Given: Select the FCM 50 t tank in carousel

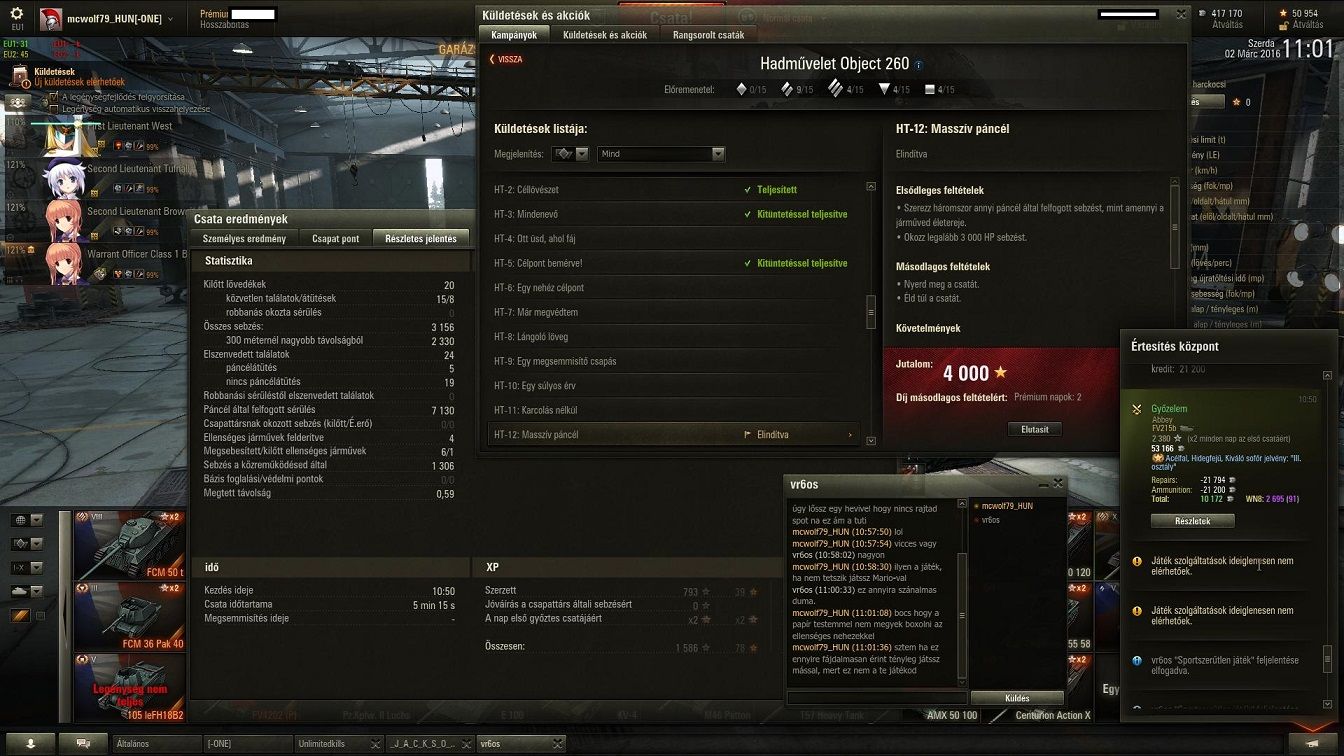Looking at the screenshot, I should coord(129,546).
